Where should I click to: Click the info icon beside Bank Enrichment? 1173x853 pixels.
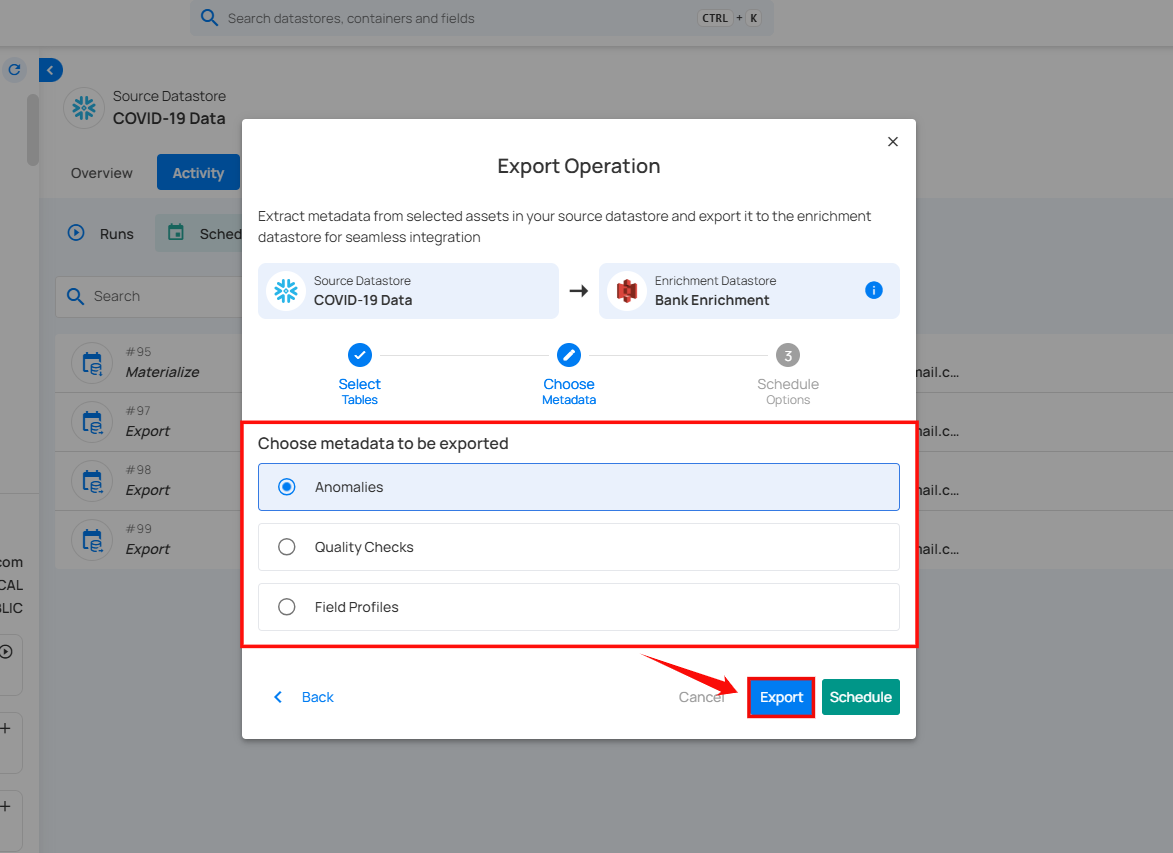point(874,290)
